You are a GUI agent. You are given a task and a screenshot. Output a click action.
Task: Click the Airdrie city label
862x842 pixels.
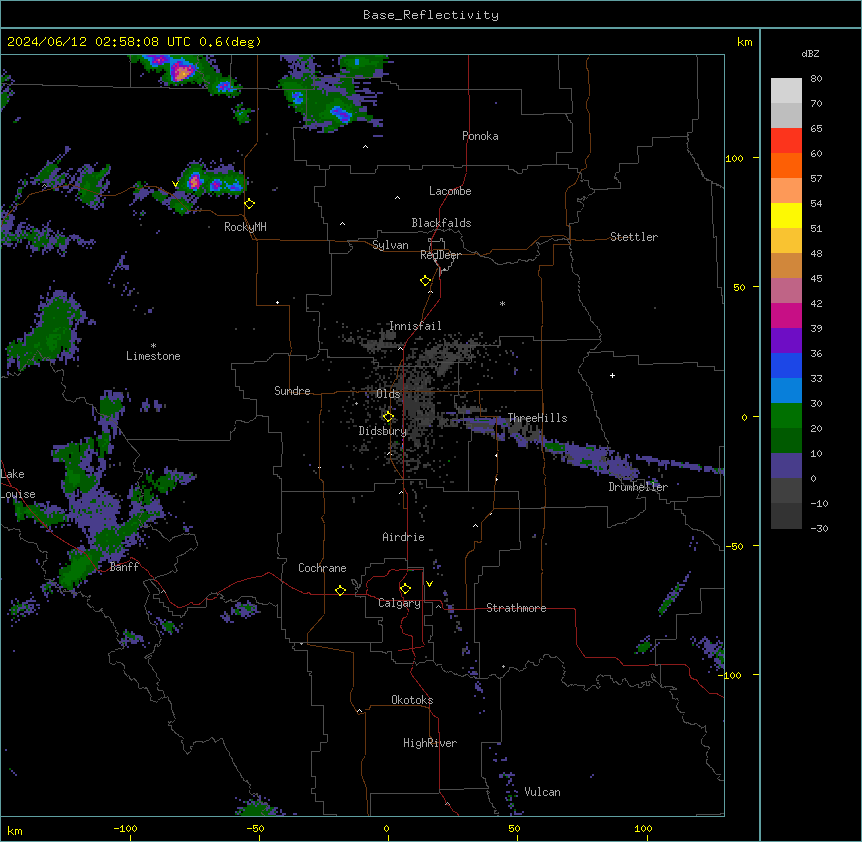403,537
